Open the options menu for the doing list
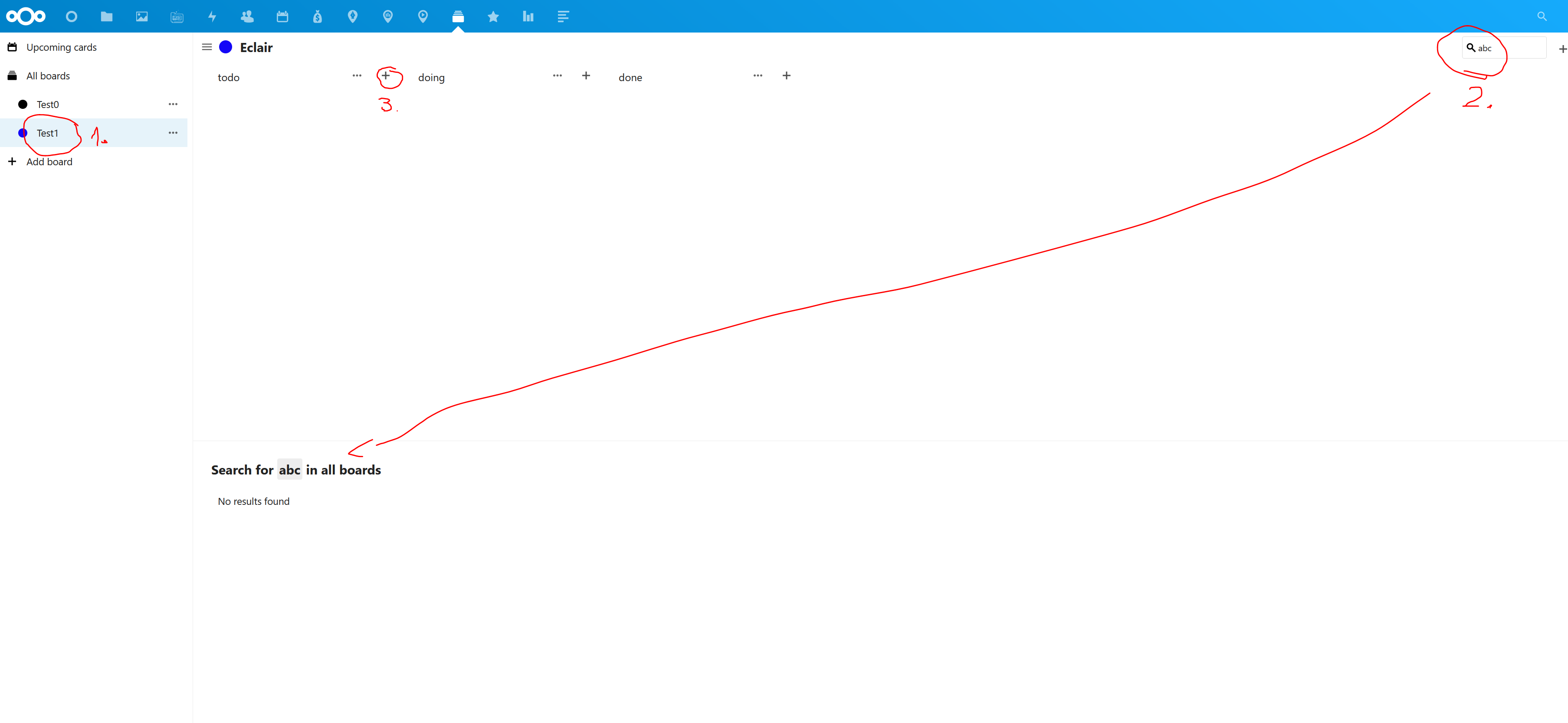The image size is (1568, 723). pyautogui.click(x=557, y=75)
